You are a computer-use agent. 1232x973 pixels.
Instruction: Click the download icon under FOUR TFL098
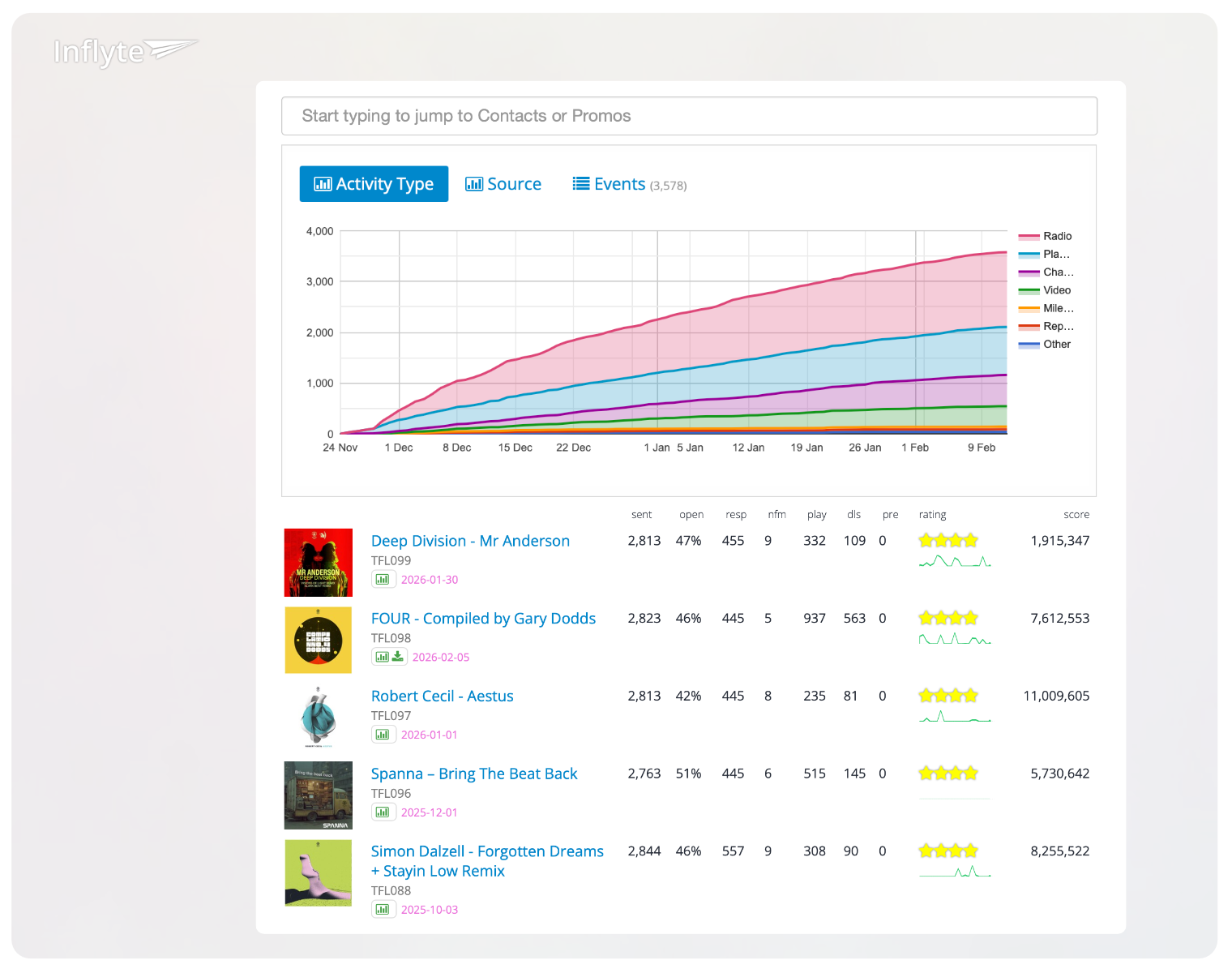pos(398,658)
